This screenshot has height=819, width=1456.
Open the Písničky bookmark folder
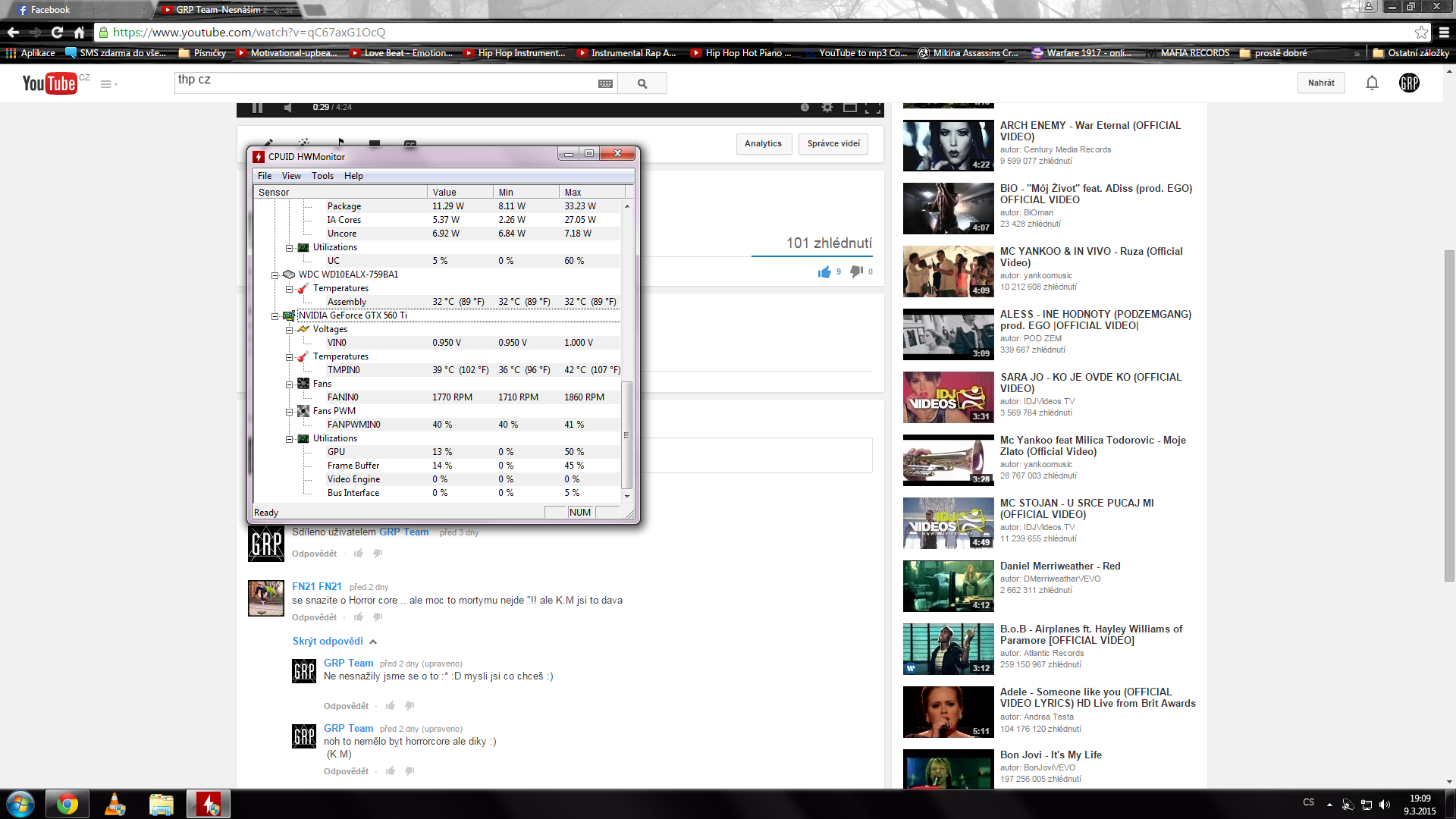(x=202, y=53)
